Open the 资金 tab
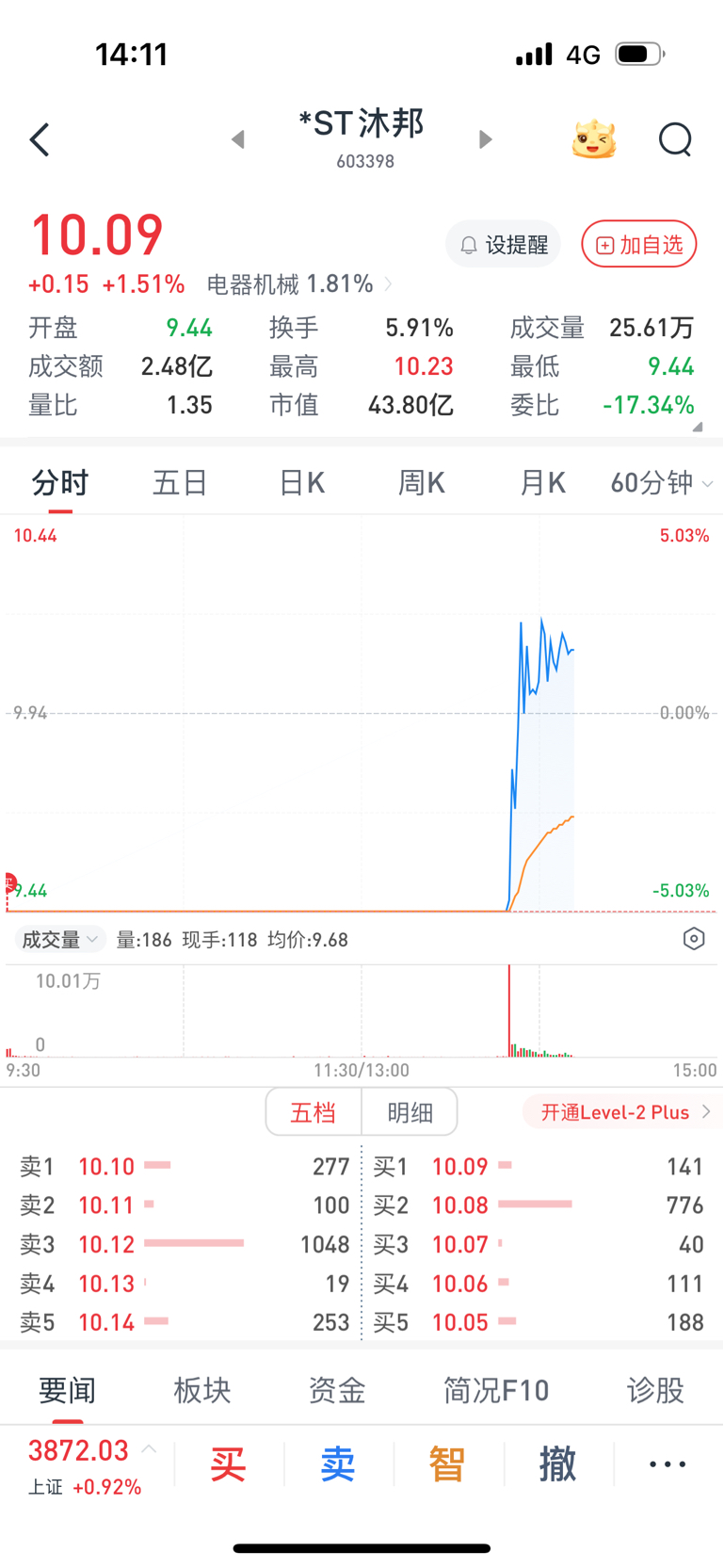724x1568 pixels. click(336, 1390)
